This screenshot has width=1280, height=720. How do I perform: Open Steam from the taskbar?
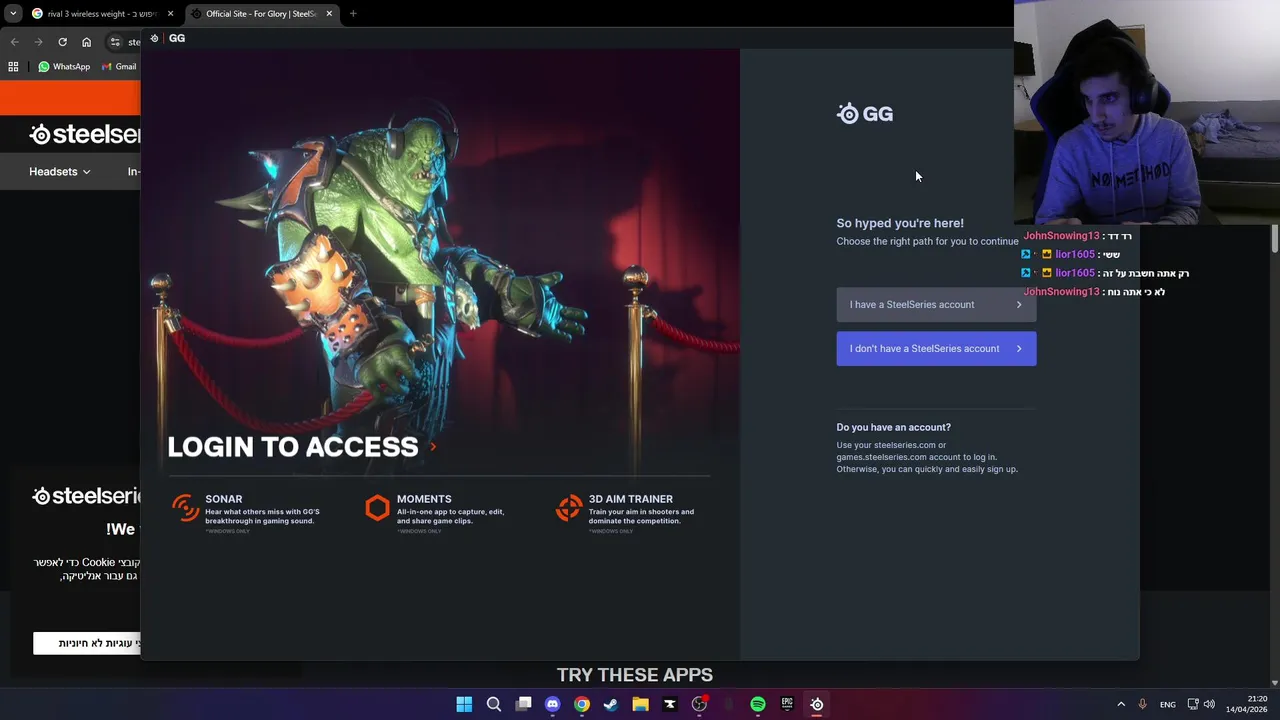click(x=611, y=704)
